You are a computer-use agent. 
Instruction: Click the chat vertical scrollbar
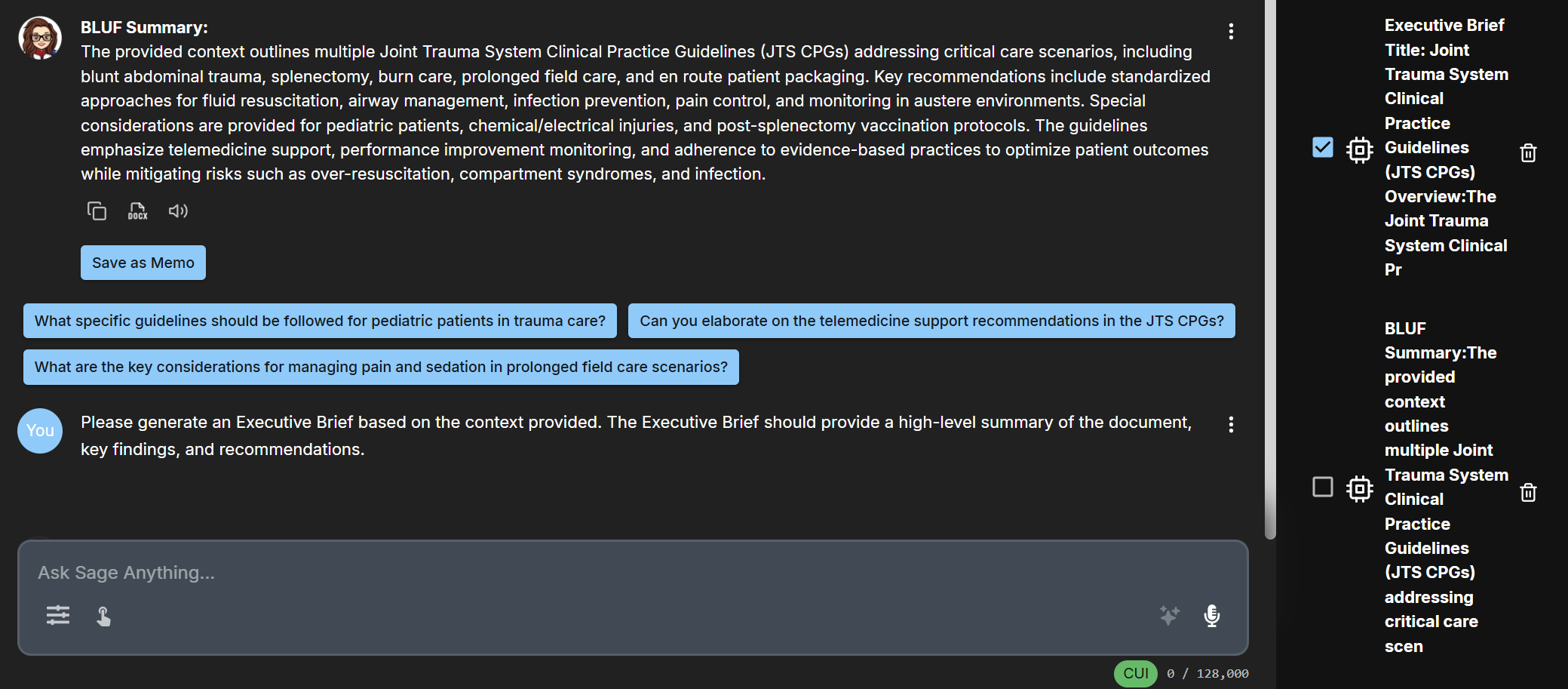click(1271, 269)
